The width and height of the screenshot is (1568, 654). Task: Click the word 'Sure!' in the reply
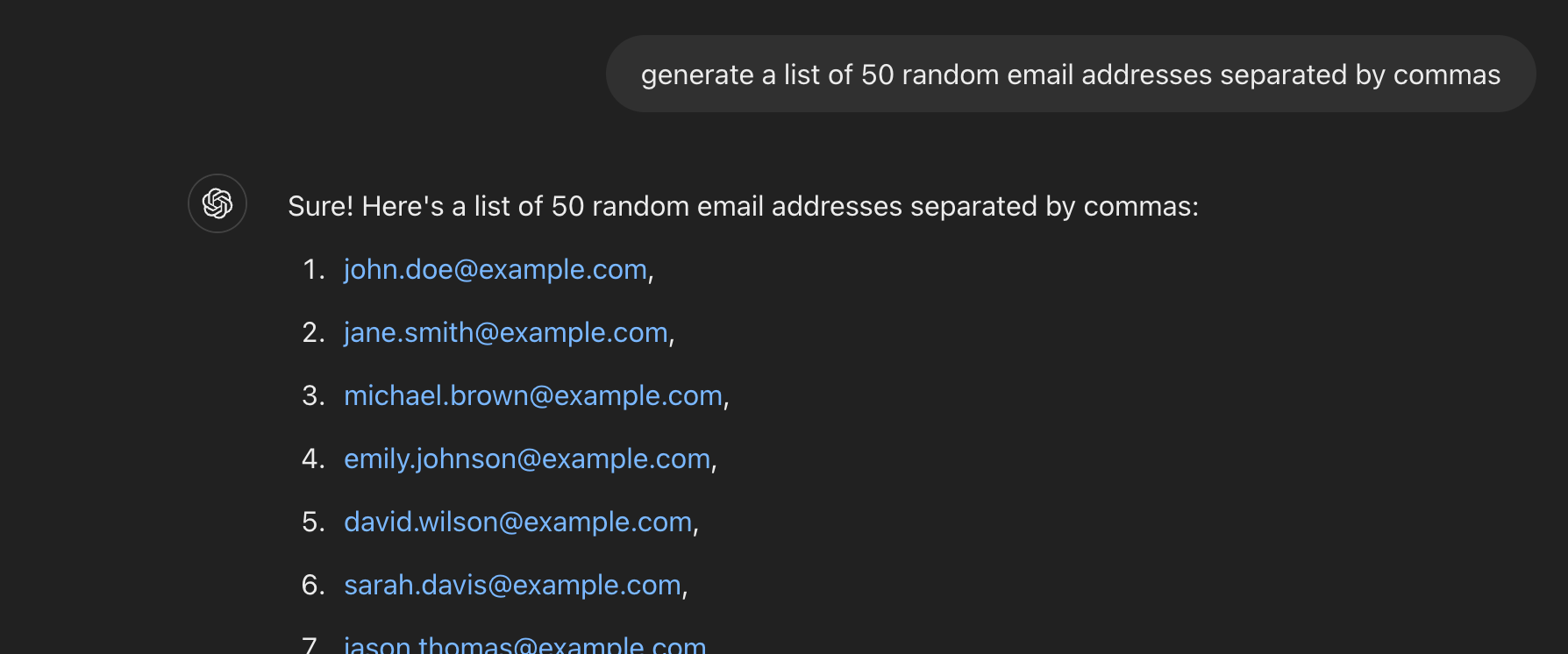coord(321,206)
